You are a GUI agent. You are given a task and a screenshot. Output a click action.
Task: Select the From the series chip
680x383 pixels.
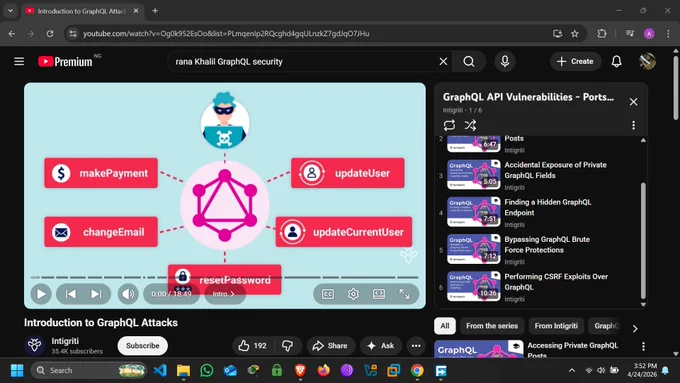click(x=492, y=326)
